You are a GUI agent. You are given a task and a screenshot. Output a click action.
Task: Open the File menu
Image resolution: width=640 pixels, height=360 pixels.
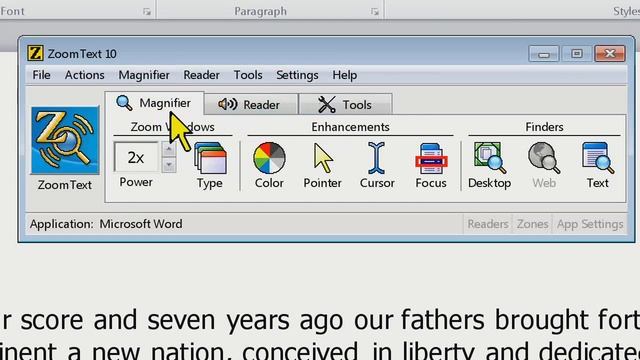point(41,75)
